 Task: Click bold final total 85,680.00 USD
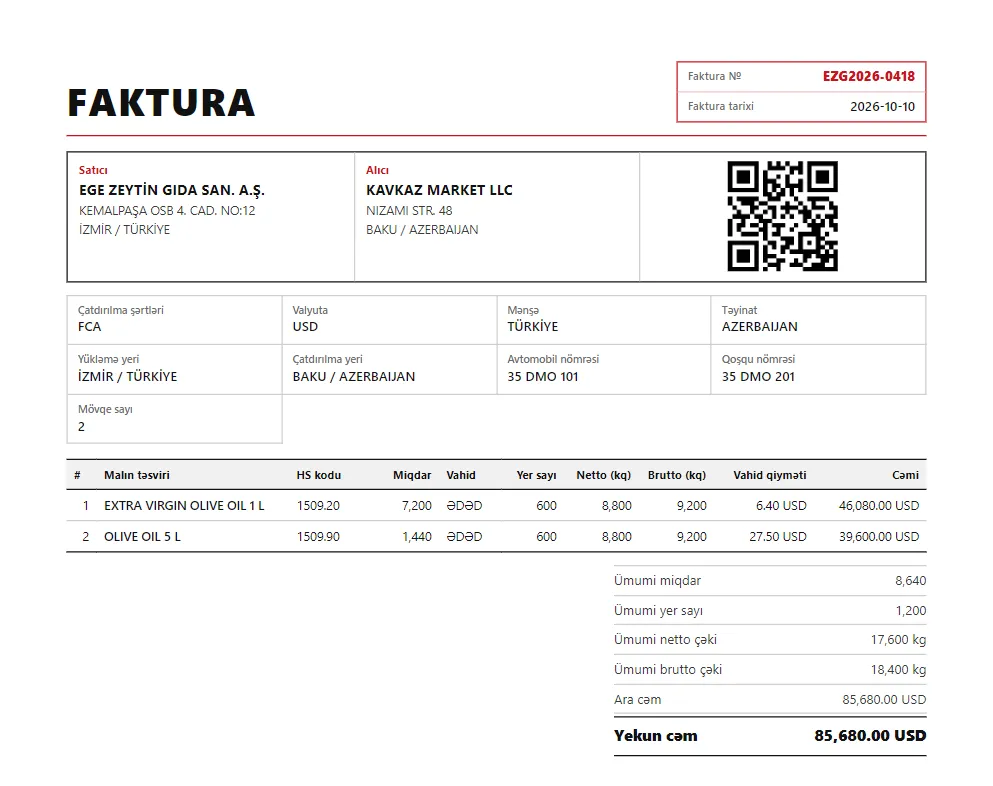(x=870, y=735)
